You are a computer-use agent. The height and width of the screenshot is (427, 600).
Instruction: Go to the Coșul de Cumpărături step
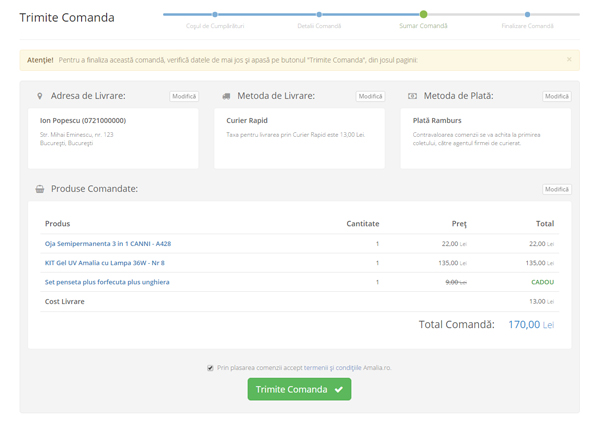point(215,15)
